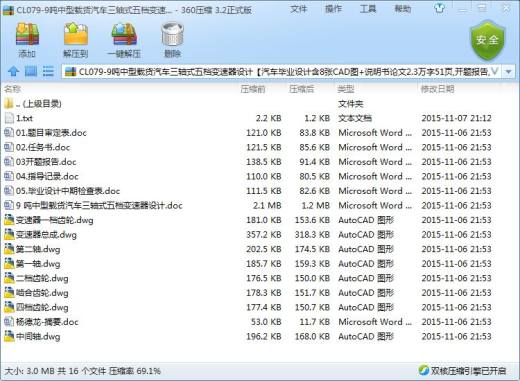This screenshot has height=381, width=520.
Task: Open the 文件 menu
Action: (298, 9)
